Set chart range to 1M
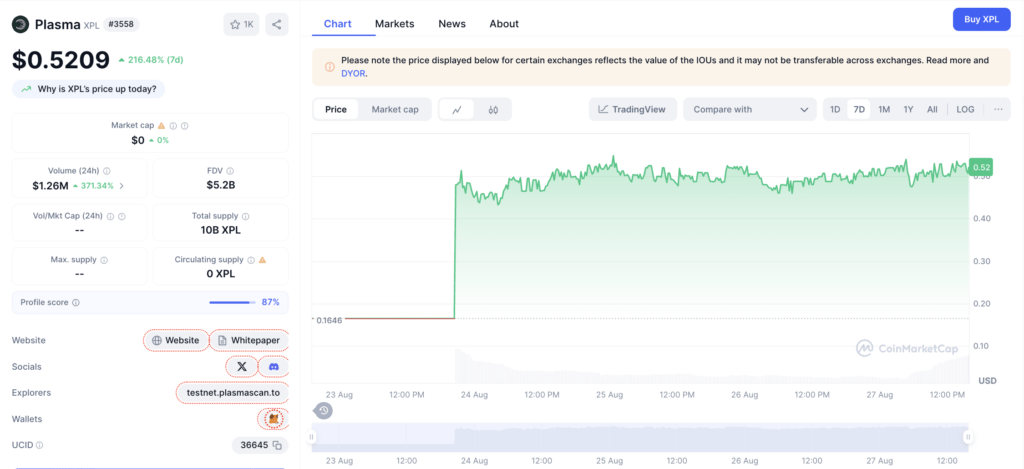 click(884, 109)
